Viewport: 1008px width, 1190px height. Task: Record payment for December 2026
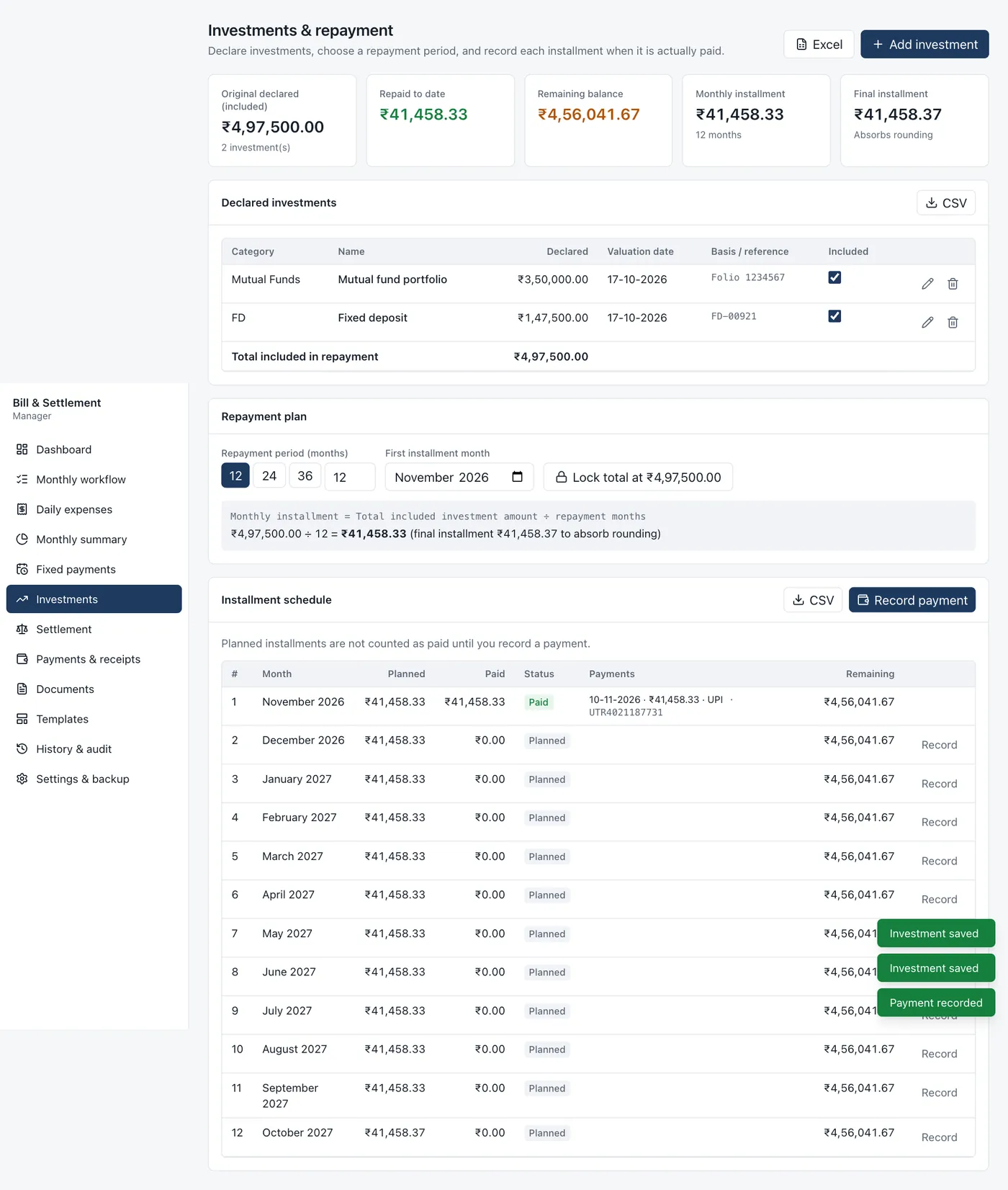[939, 745]
